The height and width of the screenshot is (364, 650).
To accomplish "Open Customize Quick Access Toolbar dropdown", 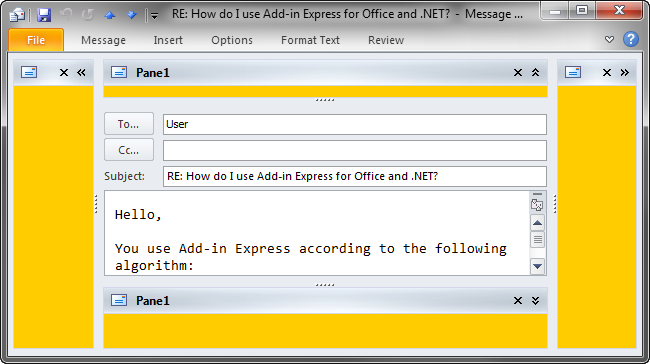I will [154, 16].
